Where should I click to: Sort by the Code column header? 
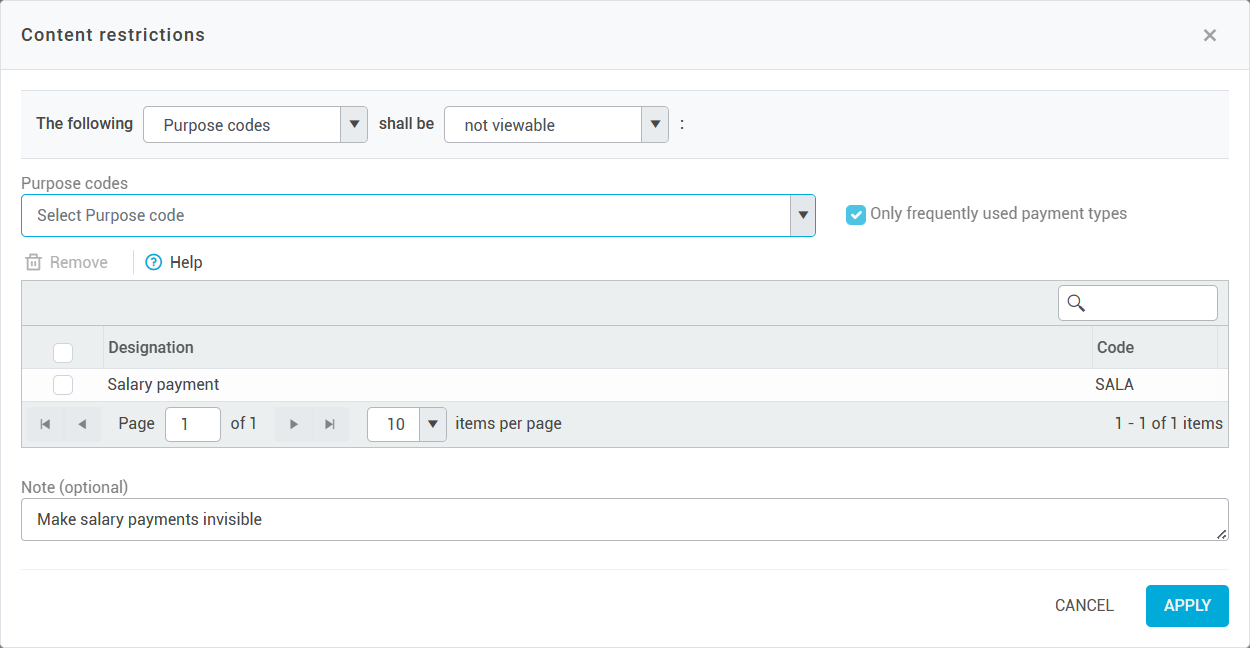click(x=1115, y=347)
